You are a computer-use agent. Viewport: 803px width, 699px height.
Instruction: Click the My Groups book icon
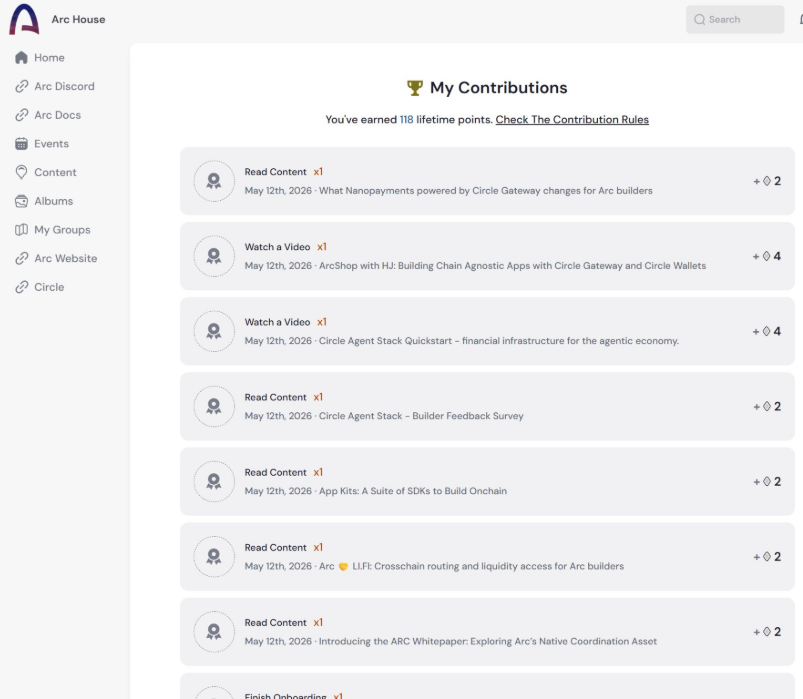(x=22, y=230)
